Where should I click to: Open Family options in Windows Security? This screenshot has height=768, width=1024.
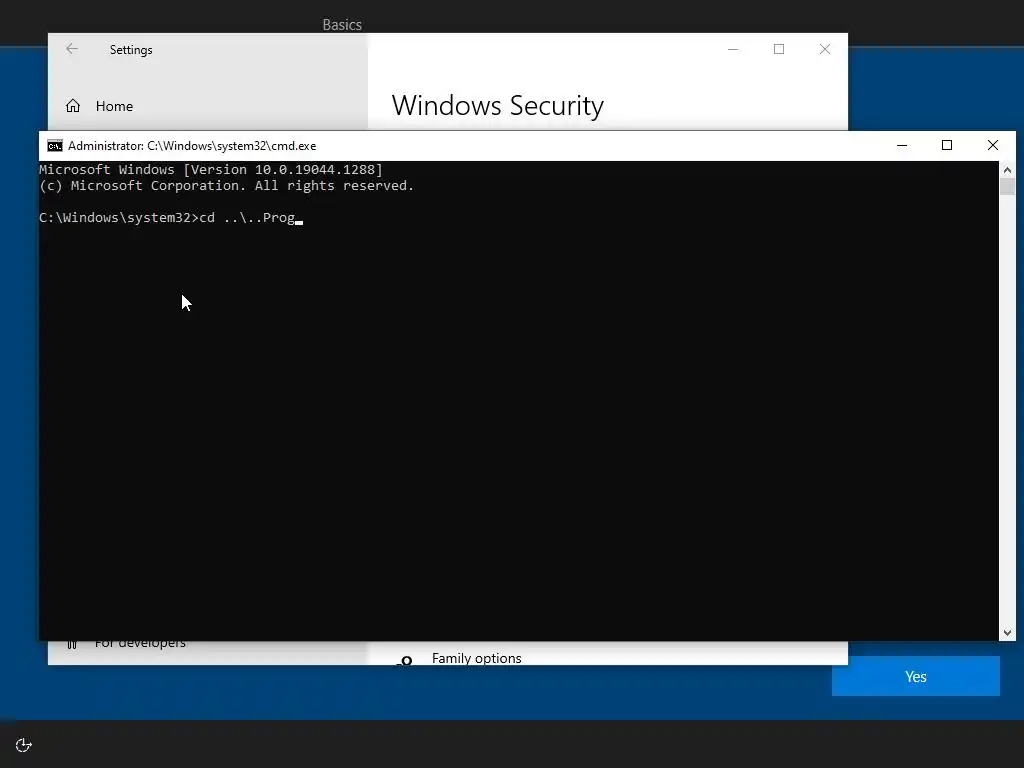[x=476, y=658]
